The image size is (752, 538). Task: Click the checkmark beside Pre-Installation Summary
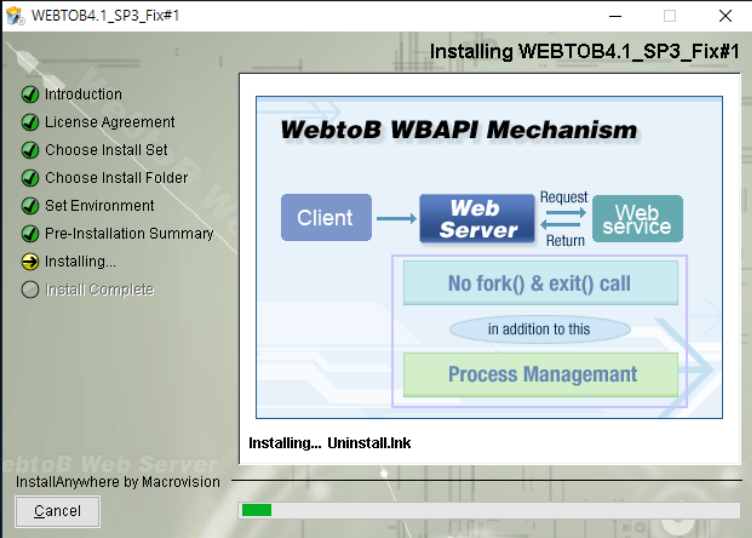(x=30, y=234)
